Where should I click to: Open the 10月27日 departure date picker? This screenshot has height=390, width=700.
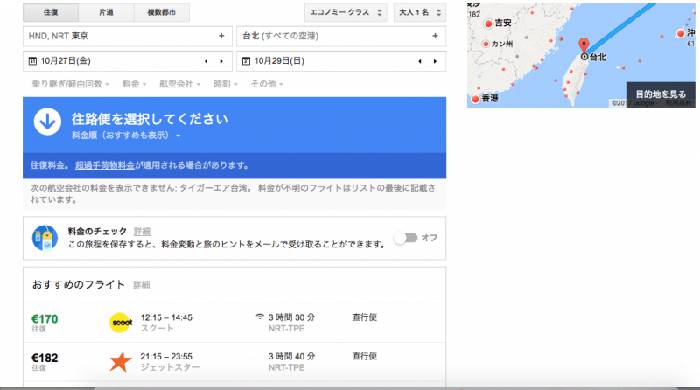[x=128, y=61]
